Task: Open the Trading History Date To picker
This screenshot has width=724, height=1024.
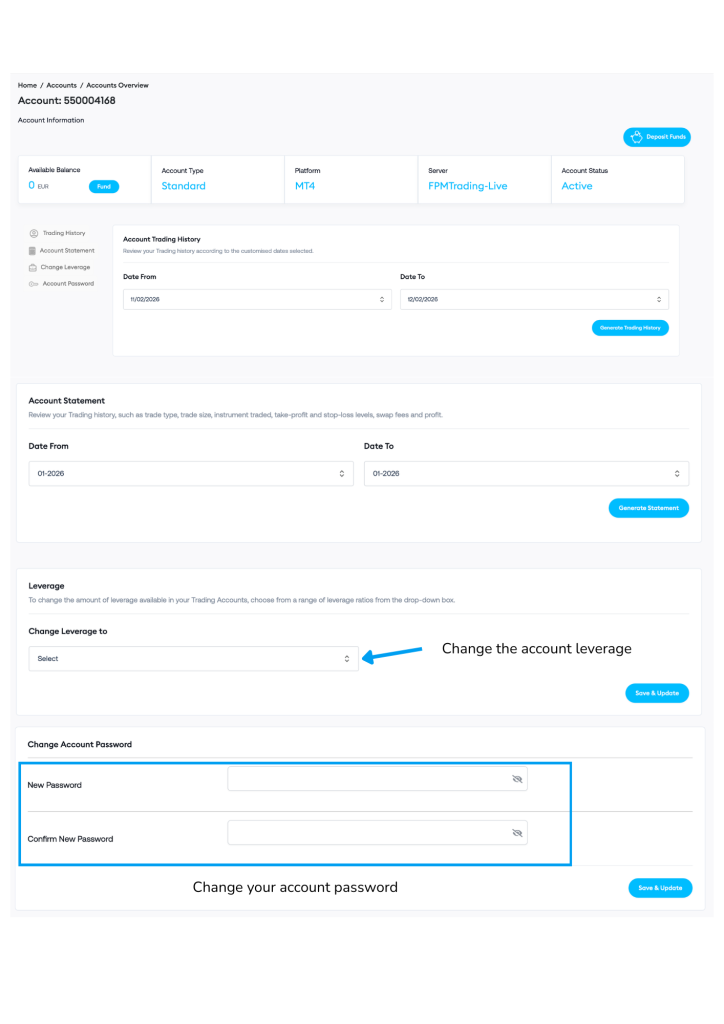Action: 534,299
